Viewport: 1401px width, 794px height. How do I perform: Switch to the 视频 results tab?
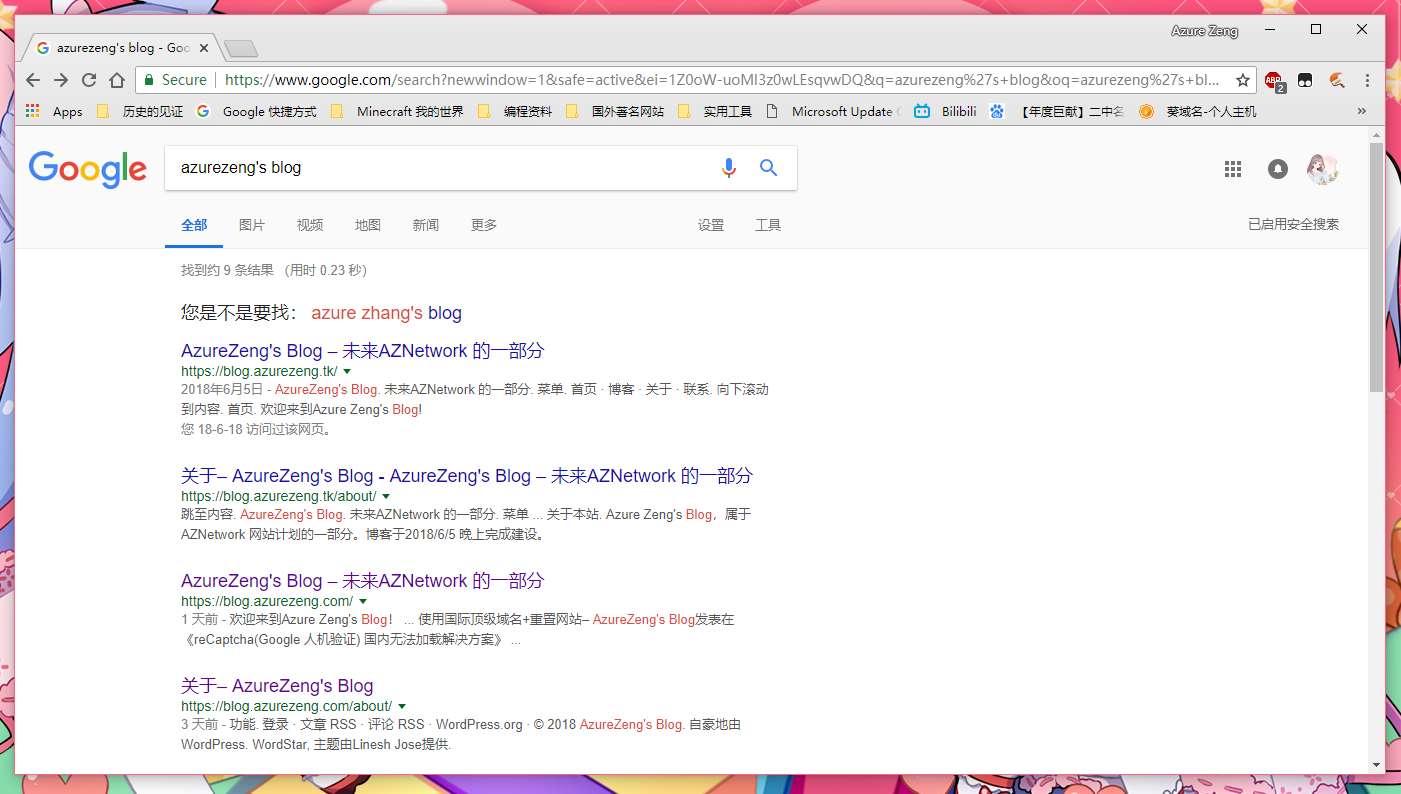click(310, 225)
